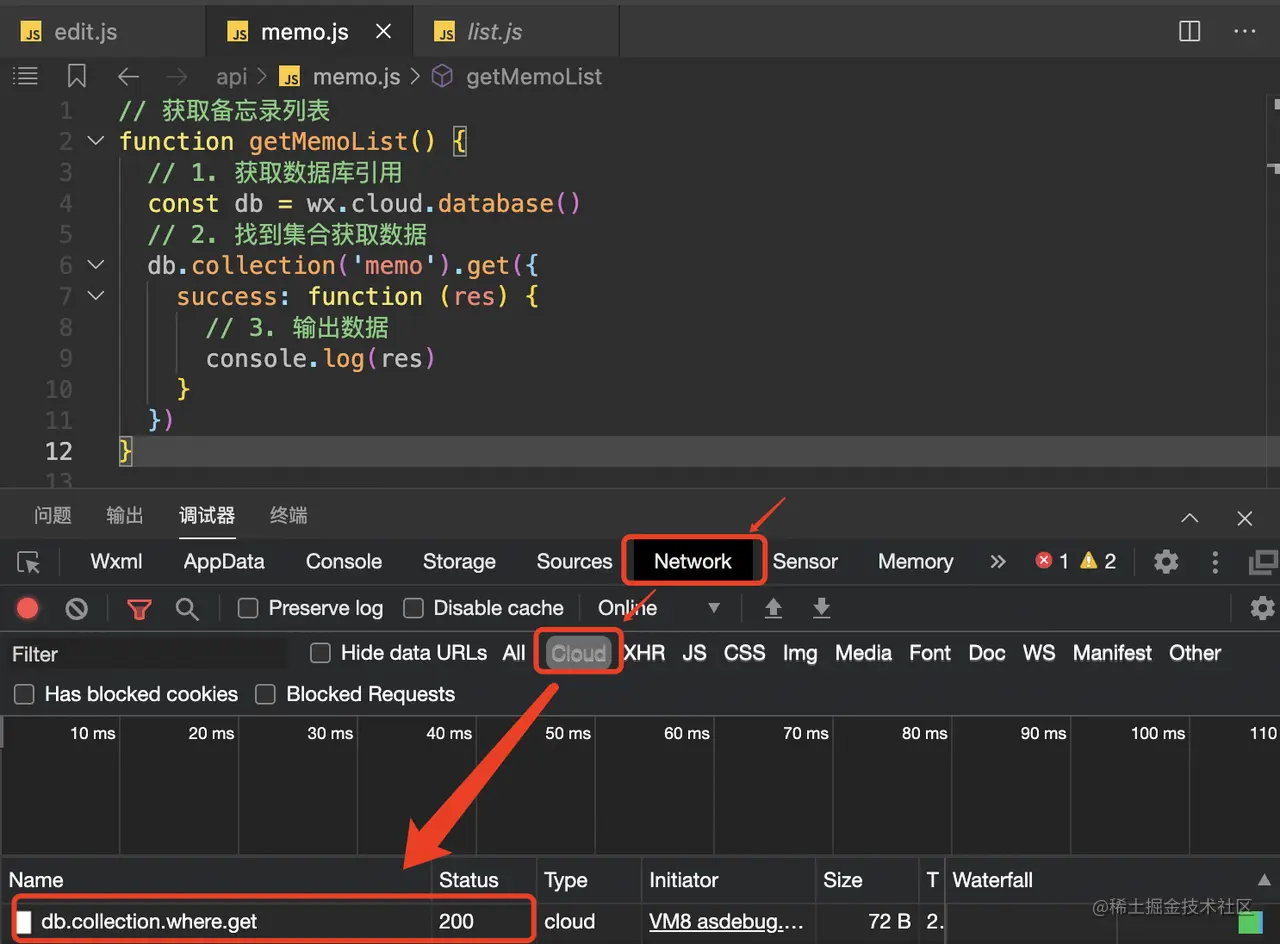Filter requests by Img
1280x944 pixels.
(800, 653)
